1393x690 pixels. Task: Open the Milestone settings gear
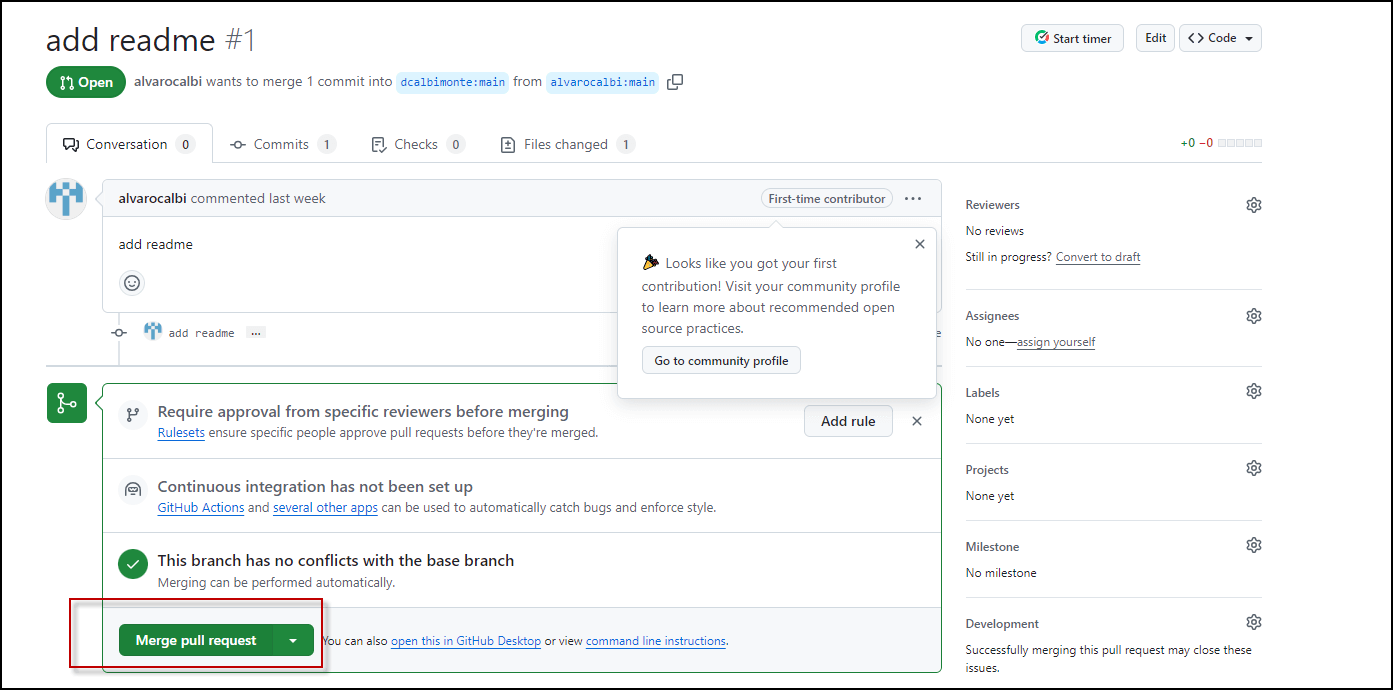1254,544
